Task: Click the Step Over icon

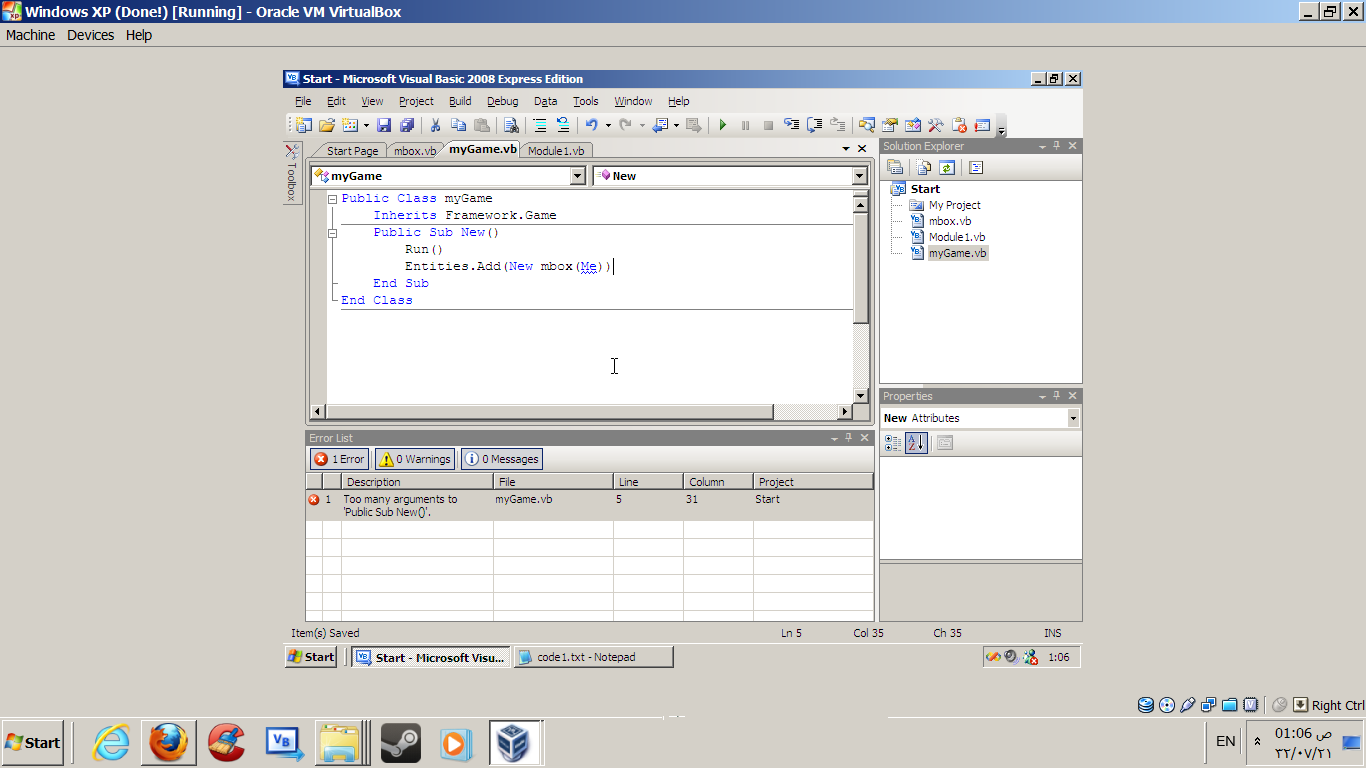Action: point(815,125)
